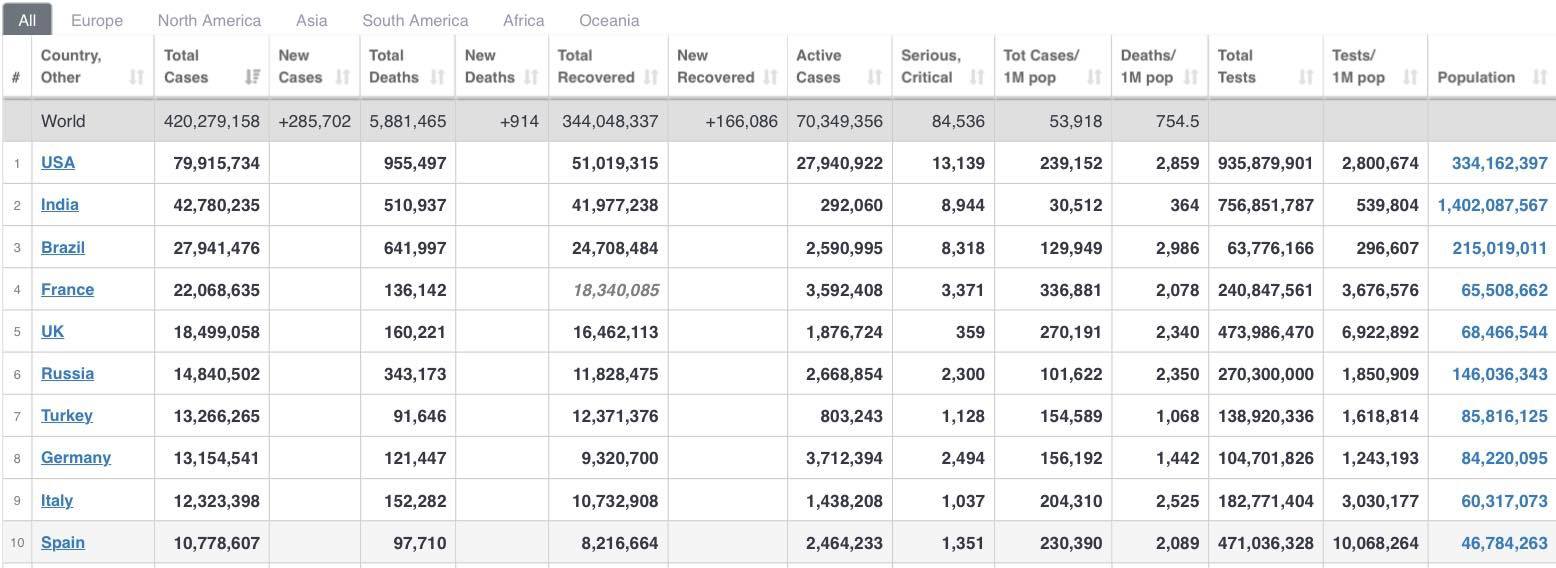
Task: Click the # rank column header
Action: coord(16,77)
